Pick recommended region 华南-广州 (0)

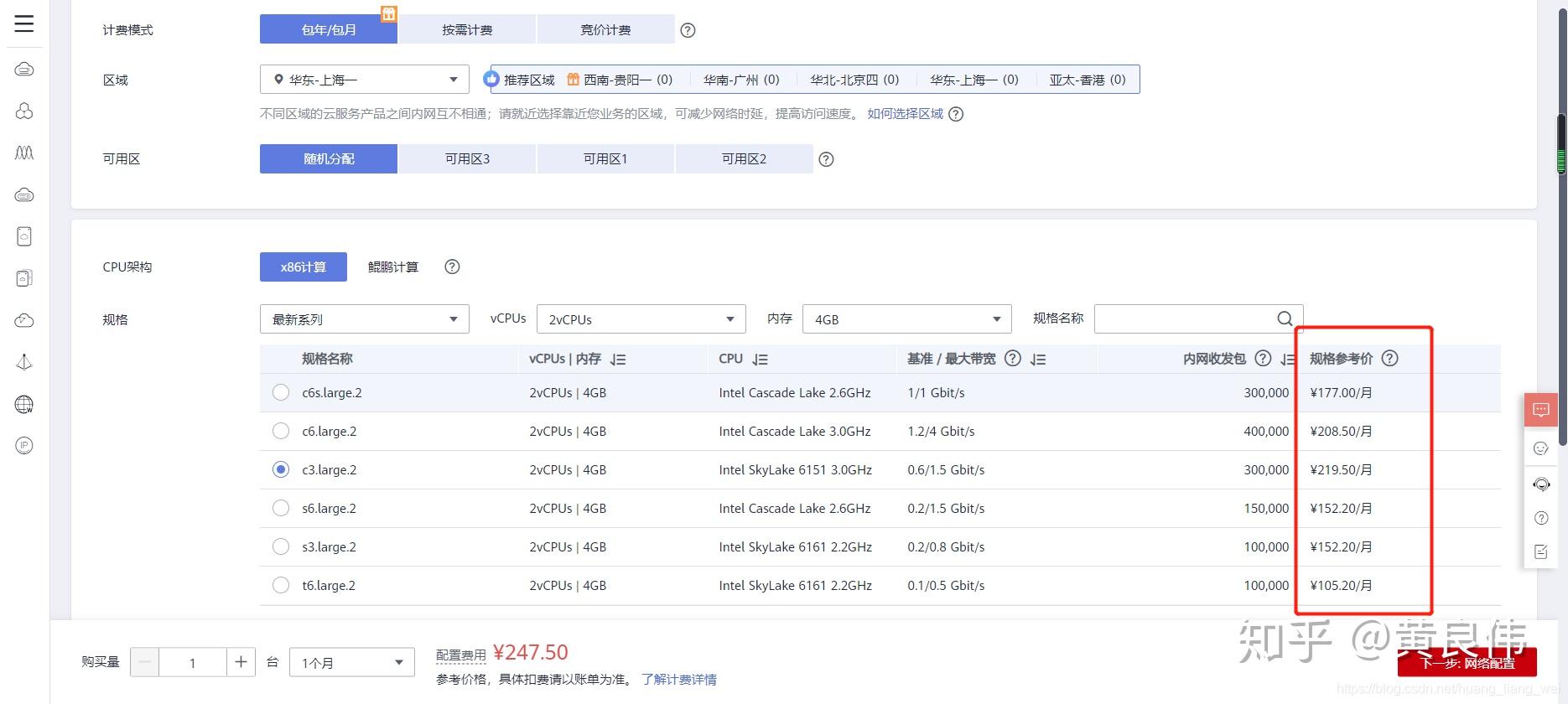click(741, 80)
